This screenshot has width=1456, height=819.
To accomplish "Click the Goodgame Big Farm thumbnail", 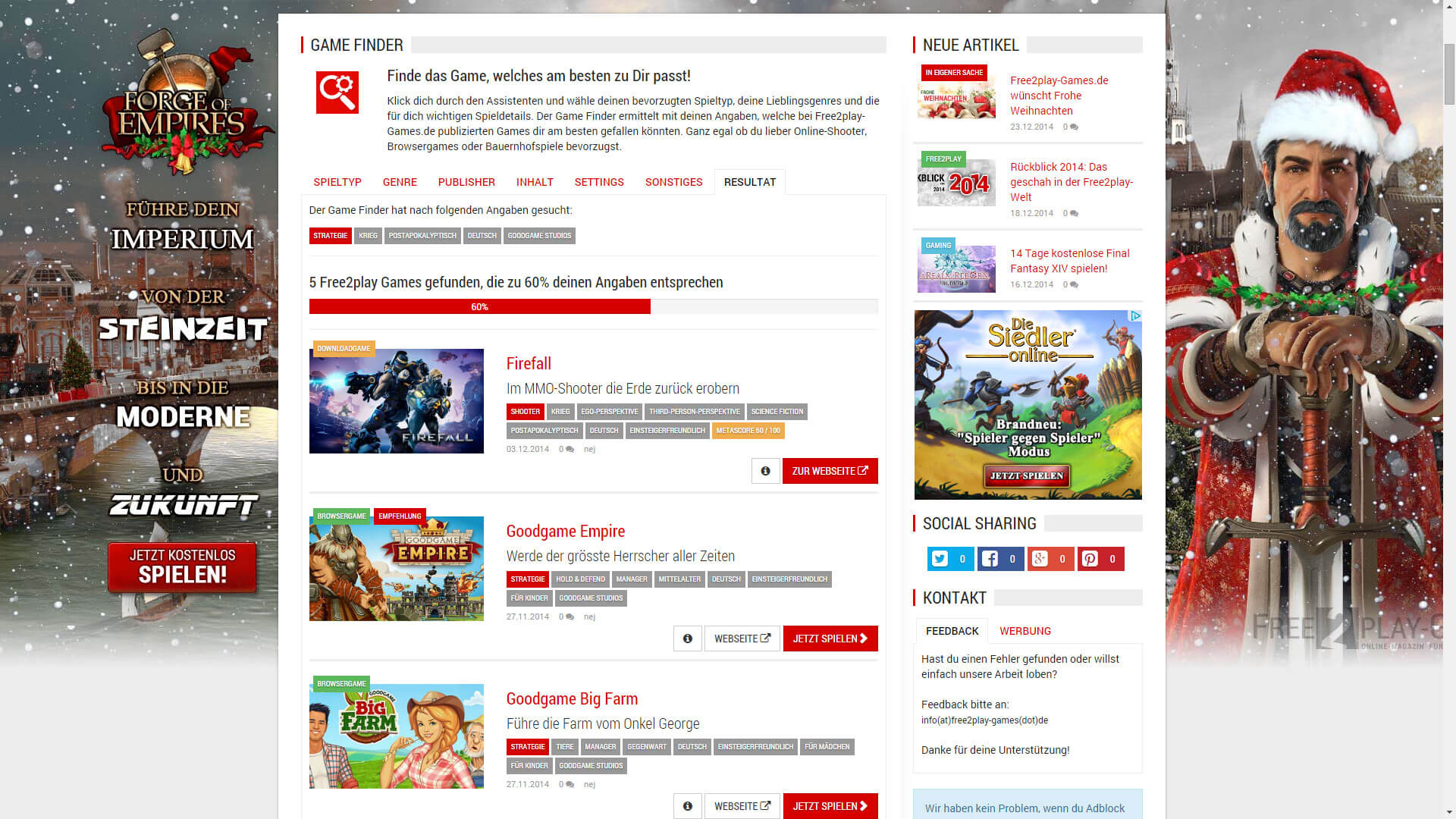I will [x=397, y=736].
